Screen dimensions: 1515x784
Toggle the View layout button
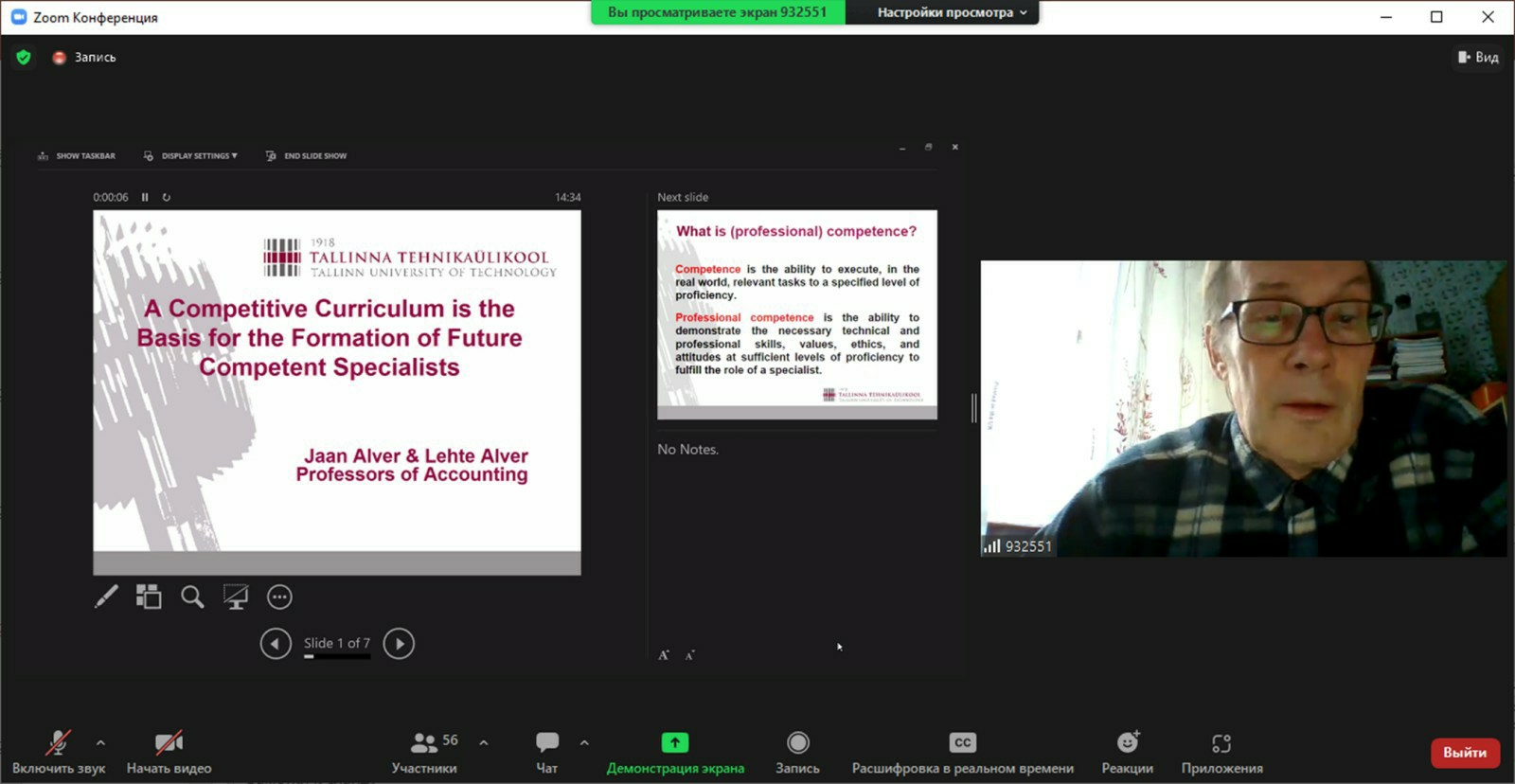click(x=1477, y=58)
